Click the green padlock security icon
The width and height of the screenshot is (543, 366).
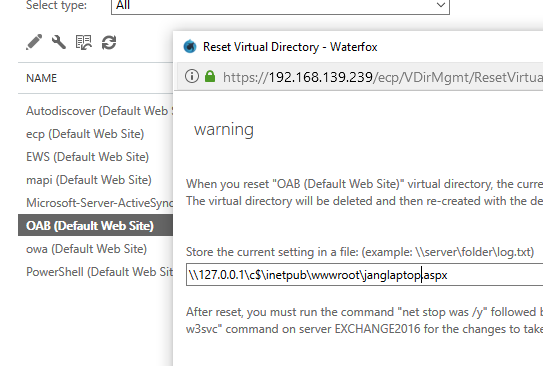(x=210, y=76)
